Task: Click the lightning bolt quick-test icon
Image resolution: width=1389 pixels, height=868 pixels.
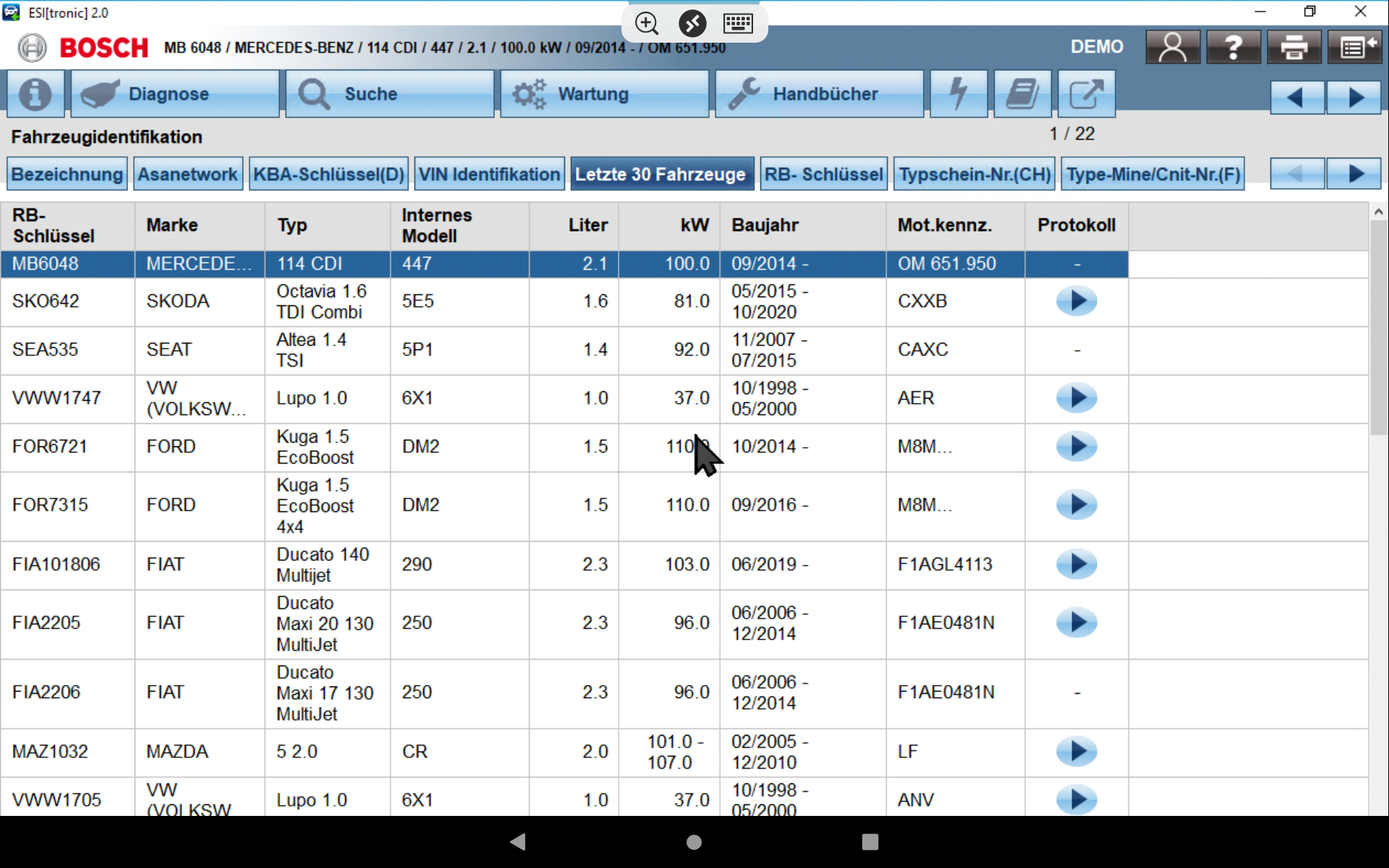Action: [x=959, y=94]
